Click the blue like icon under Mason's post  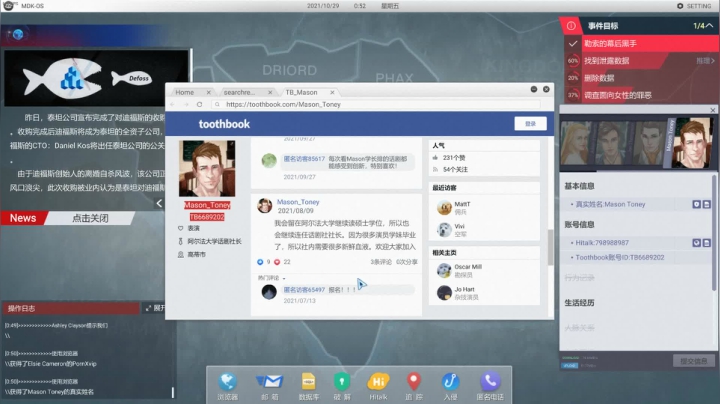[260, 262]
